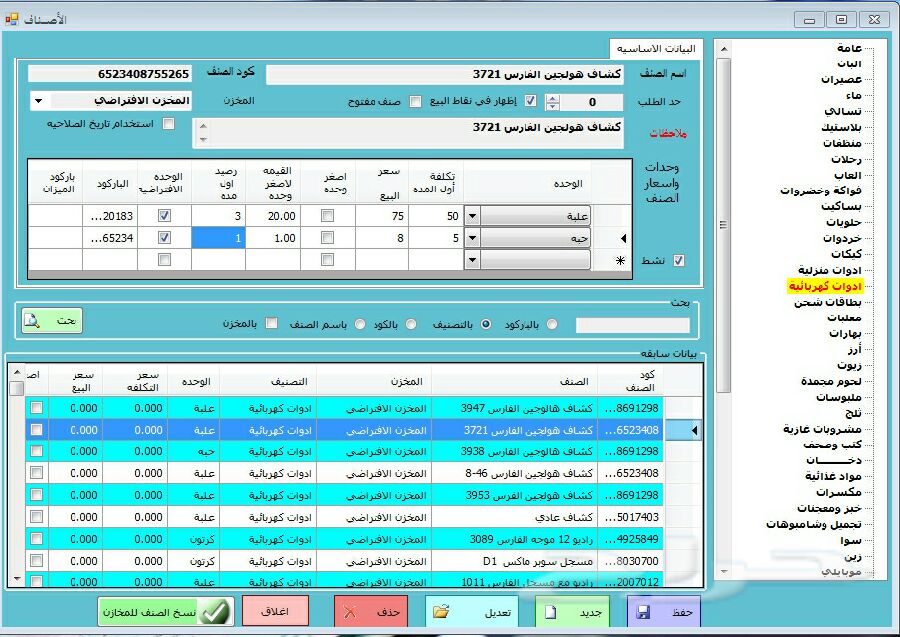Click the search button بحث

tap(52, 320)
